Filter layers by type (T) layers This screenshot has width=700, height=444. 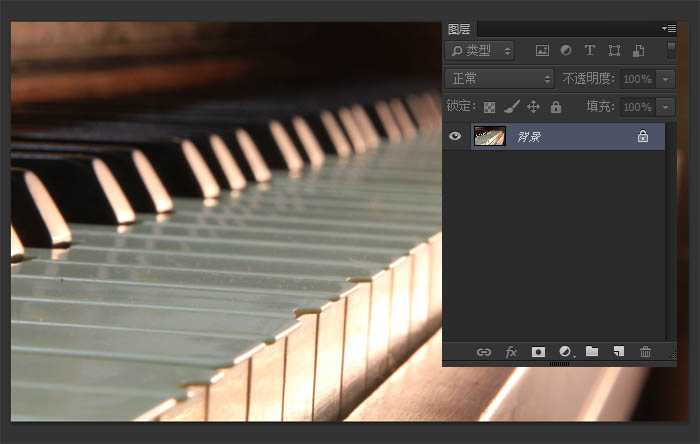[x=589, y=50]
